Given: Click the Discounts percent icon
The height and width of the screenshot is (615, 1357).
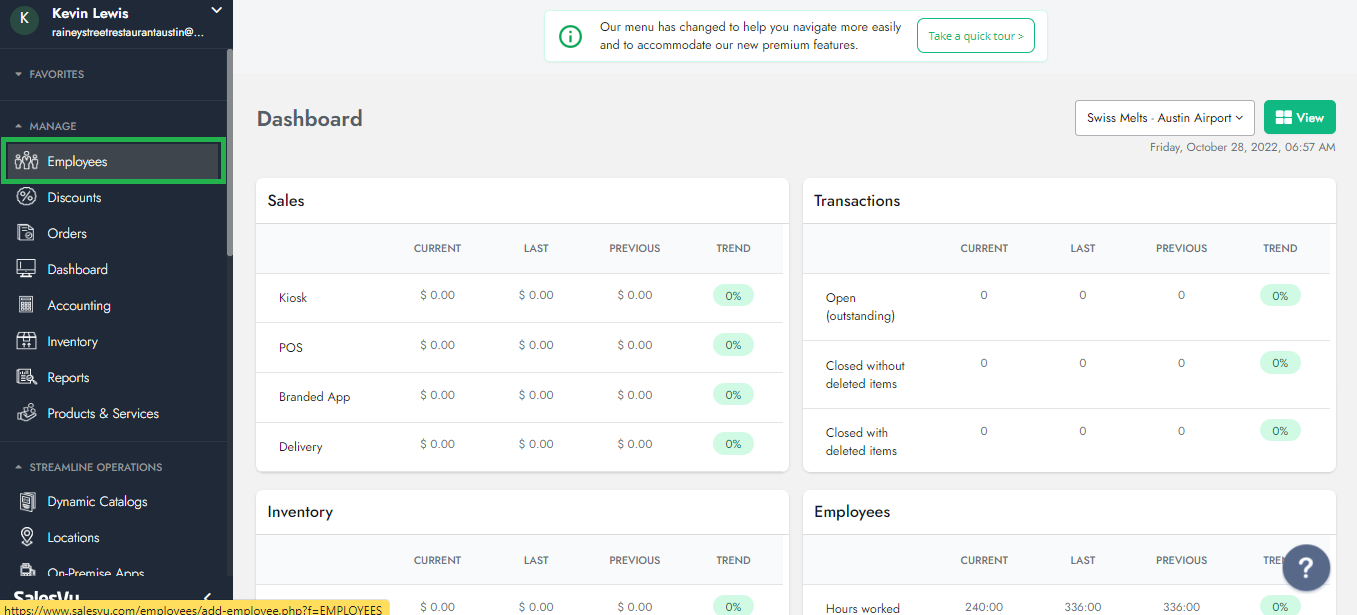Looking at the screenshot, I should [x=27, y=198].
